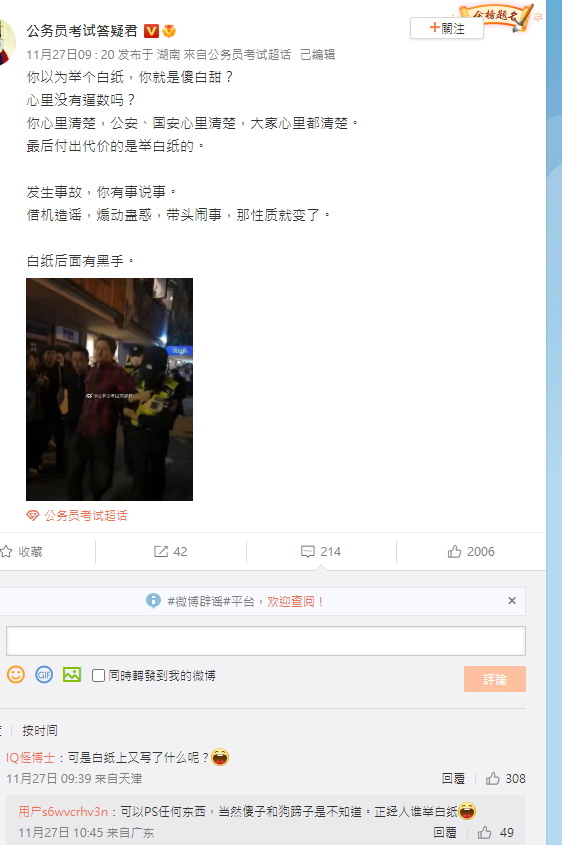Switch comments sorting to 按时间 tab
Image resolution: width=562 pixels, height=845 pixels.
(x=40, y=731)
